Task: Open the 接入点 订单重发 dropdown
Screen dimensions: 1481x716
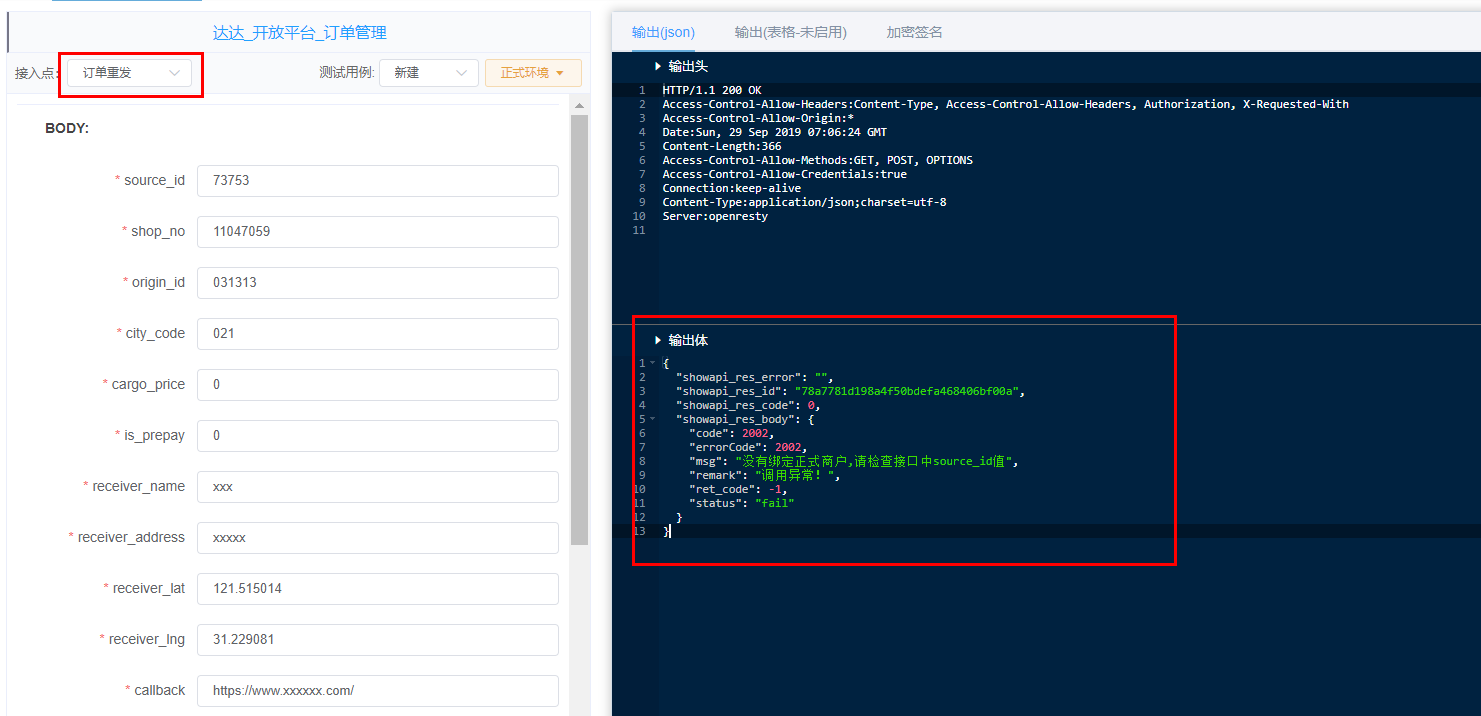Action: tap(129, 73)
